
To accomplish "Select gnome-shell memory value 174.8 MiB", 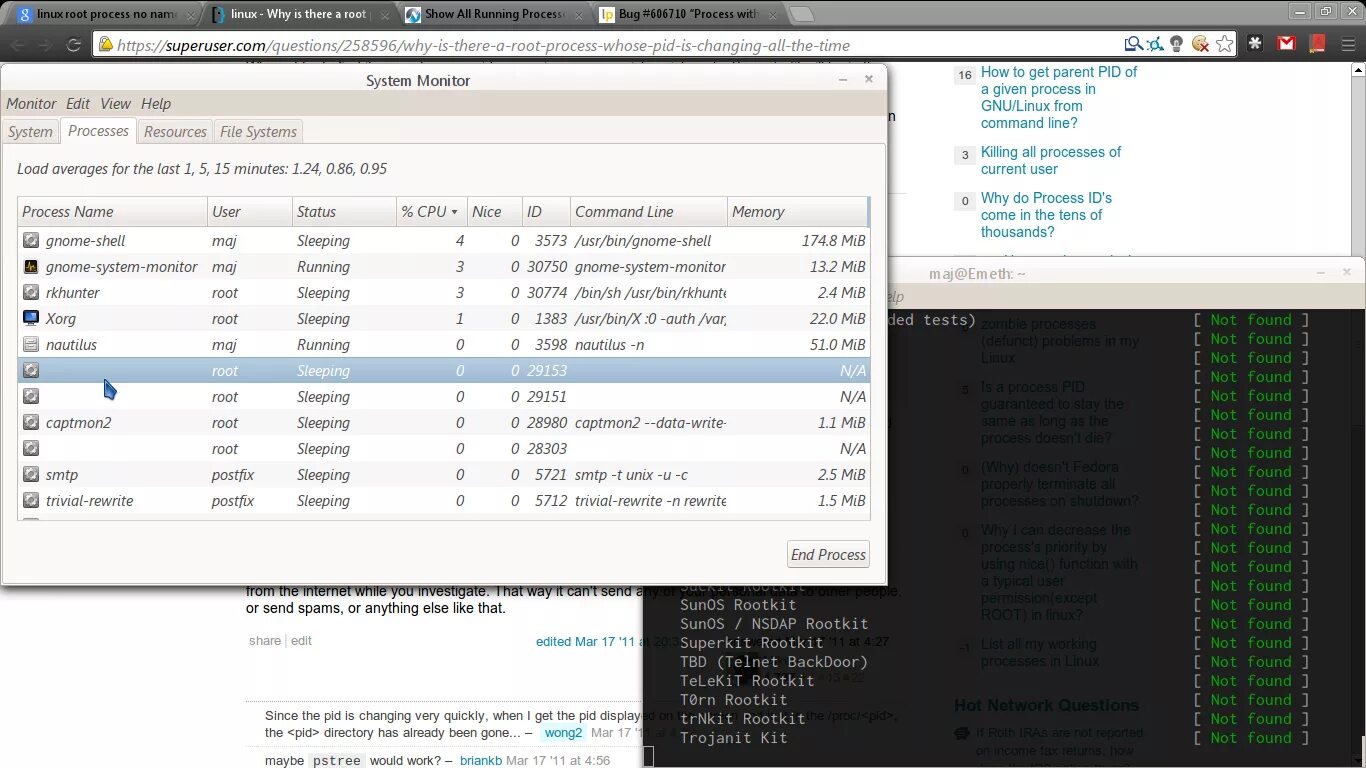I will click(x=833, y=240).
